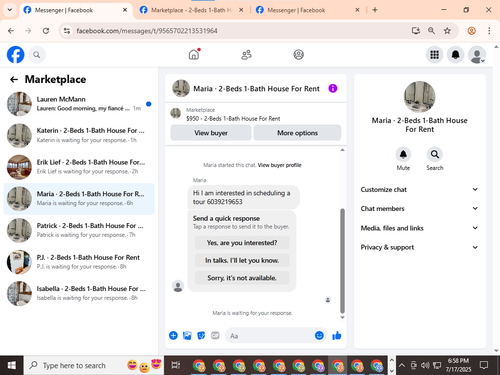Open the Friends icon in top navigation
This screenshot has width=500, height=375.
246,55
